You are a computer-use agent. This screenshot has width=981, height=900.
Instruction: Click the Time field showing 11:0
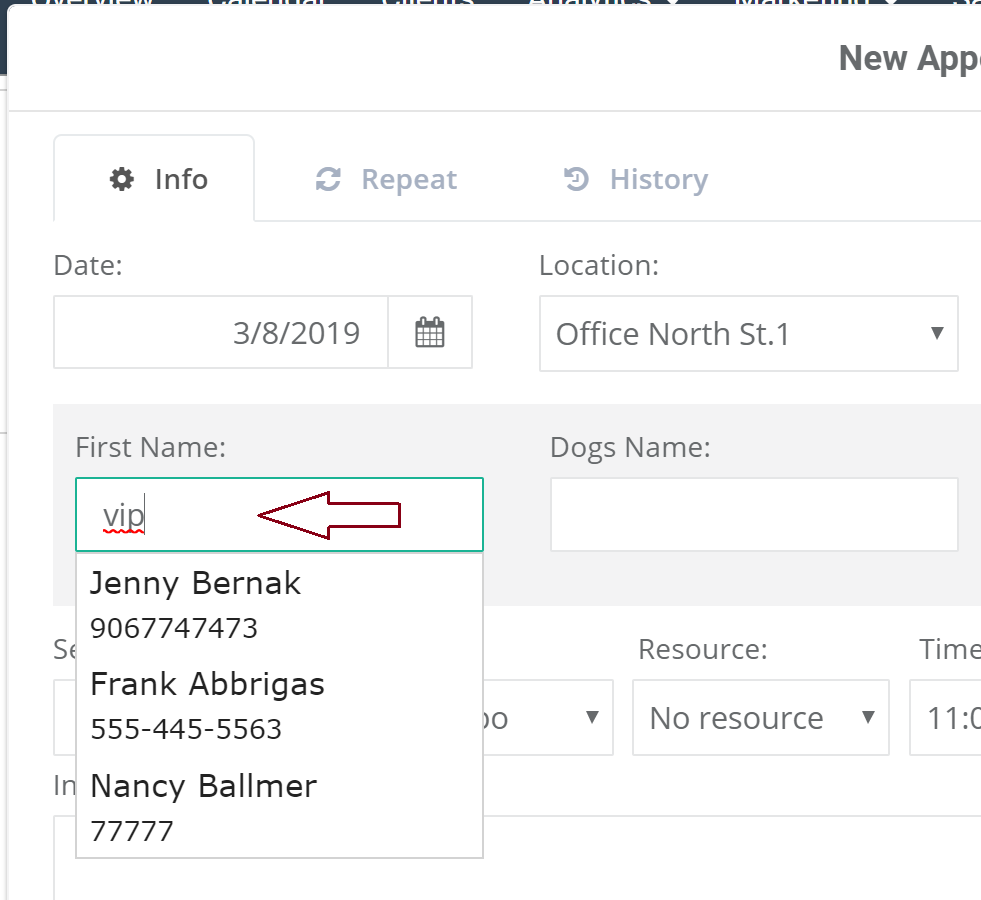[945, 717]
